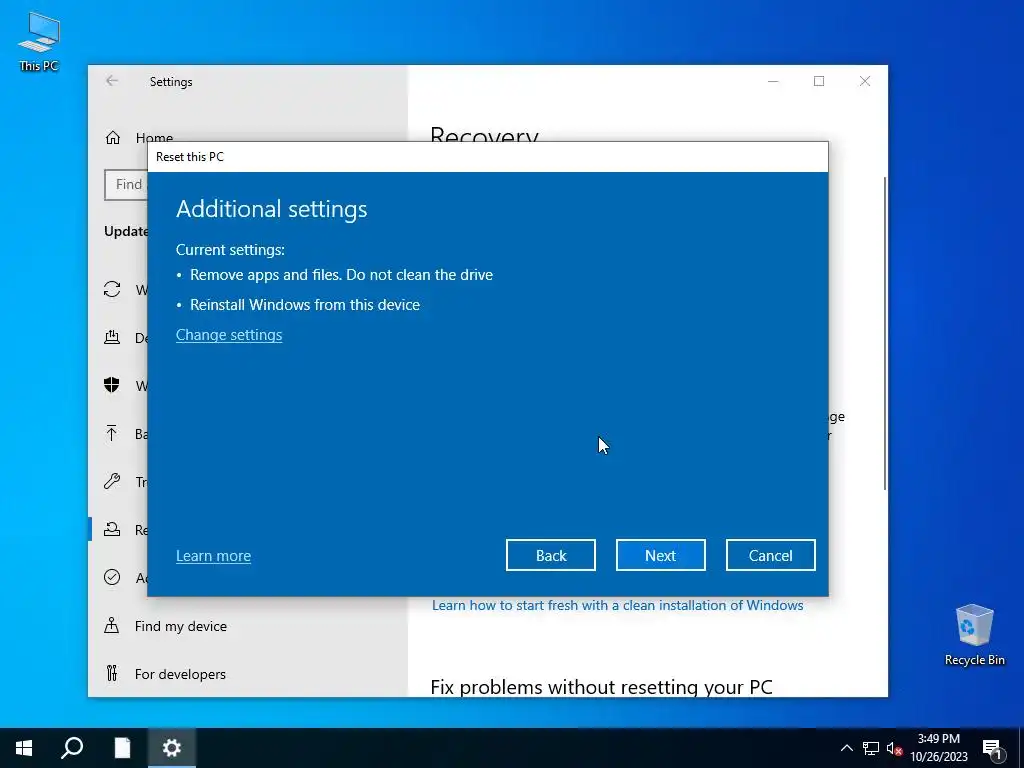Click 'Reinstall Windows from this device' text
The width and height of the screenshot is (1024, 768).
(304, 305)
